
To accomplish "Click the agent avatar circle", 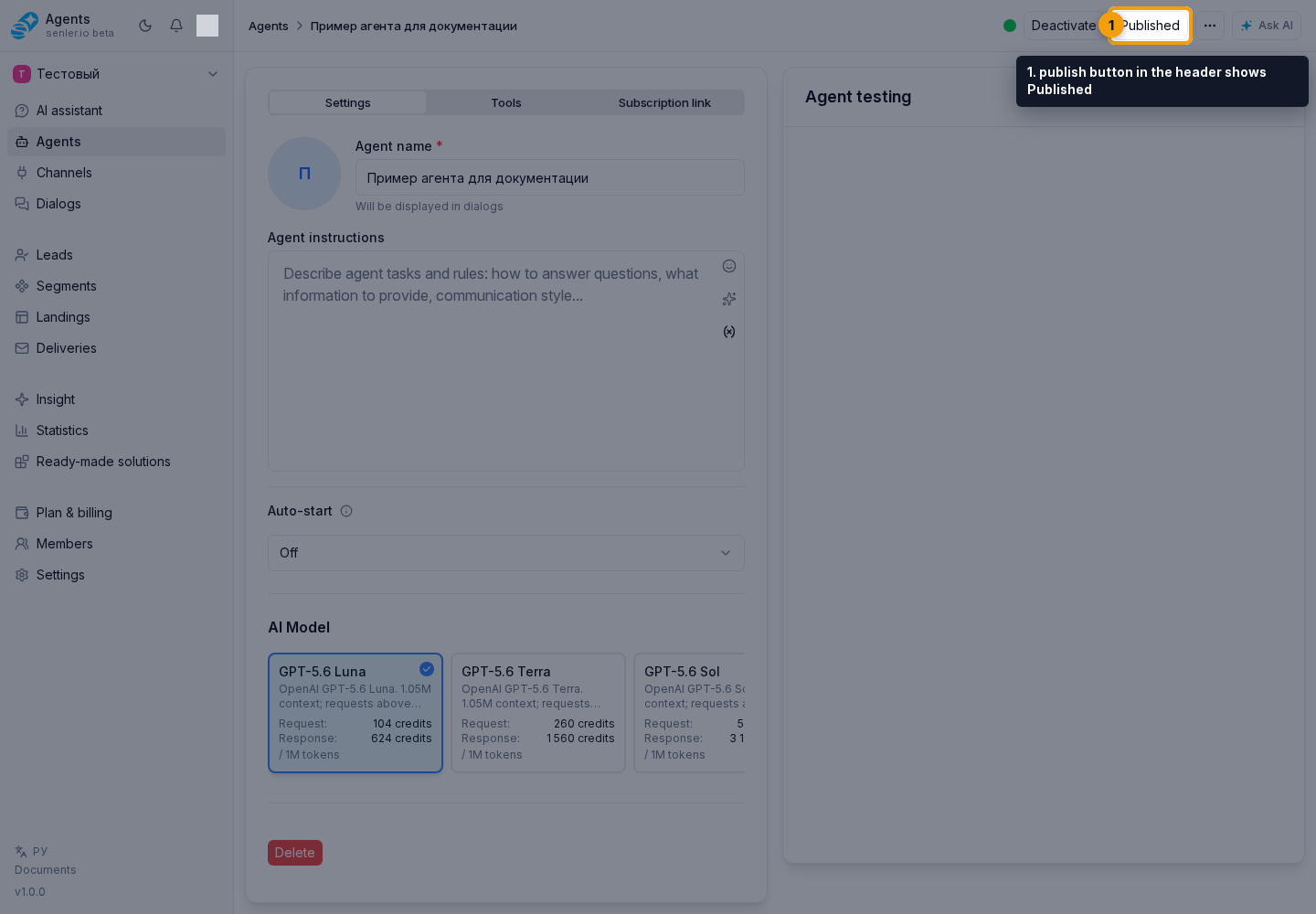I will [x=304, y=174].
